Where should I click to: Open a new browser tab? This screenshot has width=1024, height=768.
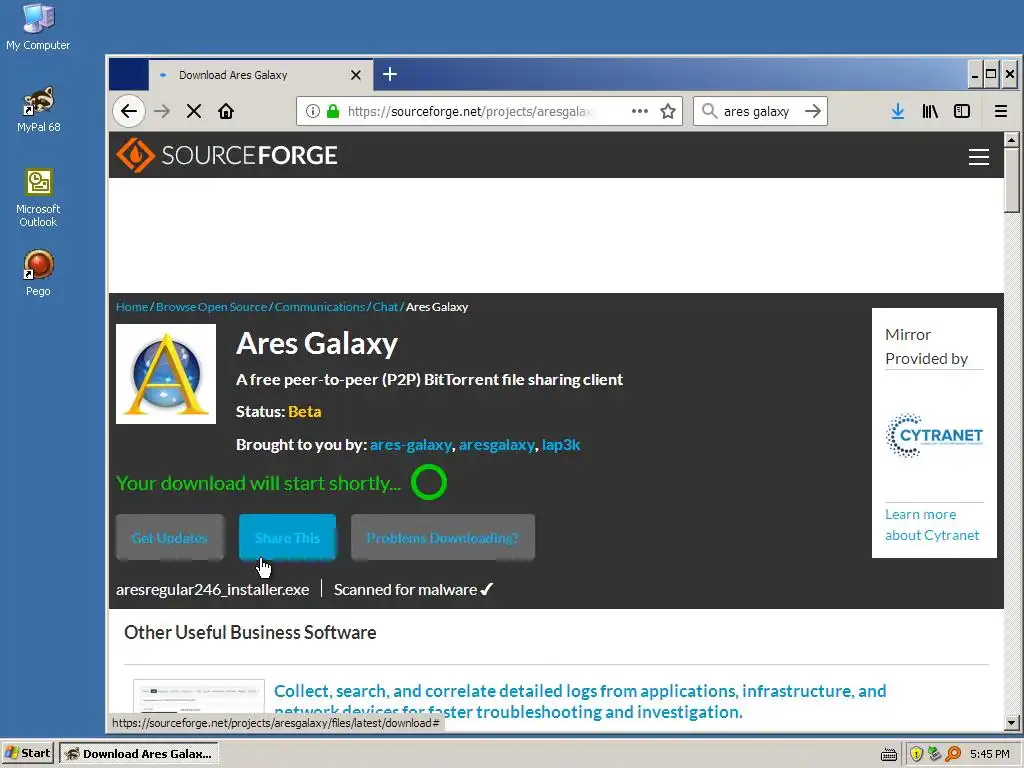click(390, 74)
